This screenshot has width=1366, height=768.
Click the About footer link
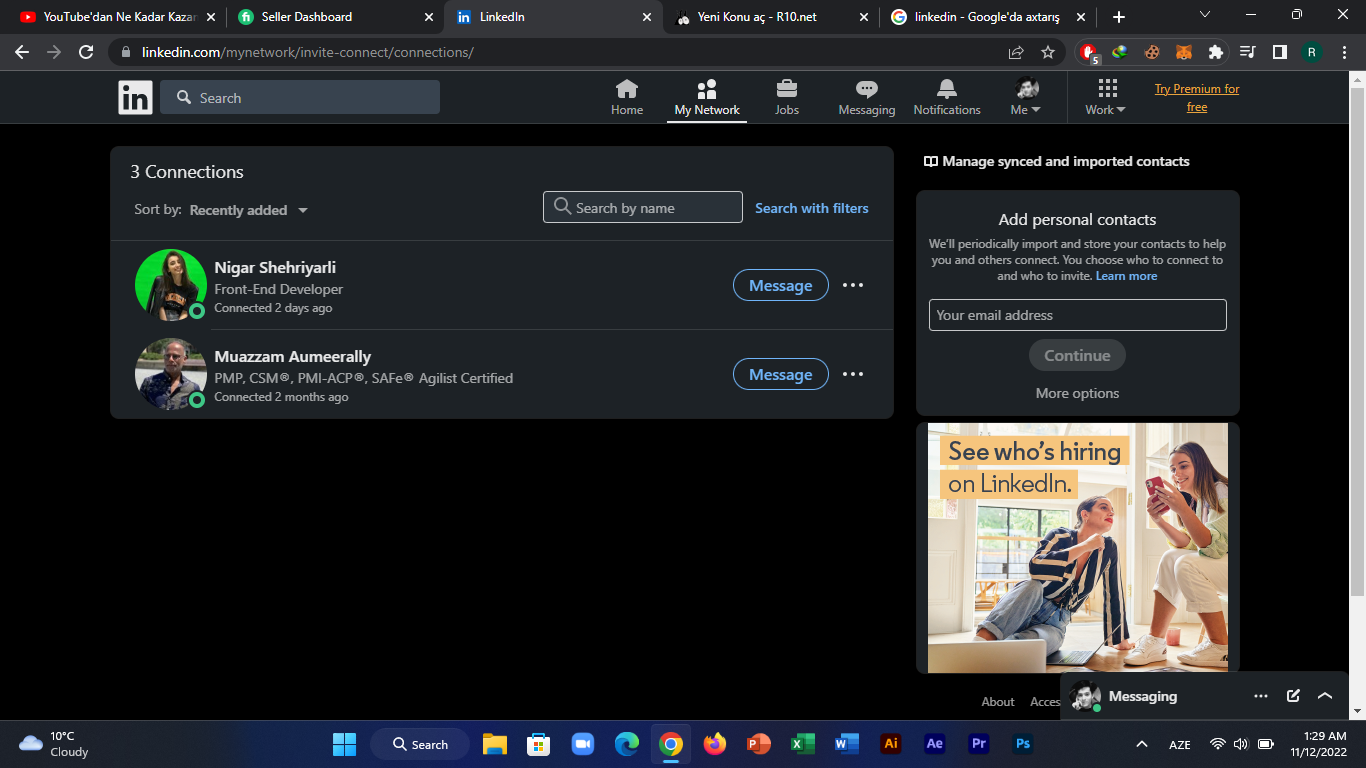tap(998, 702)
